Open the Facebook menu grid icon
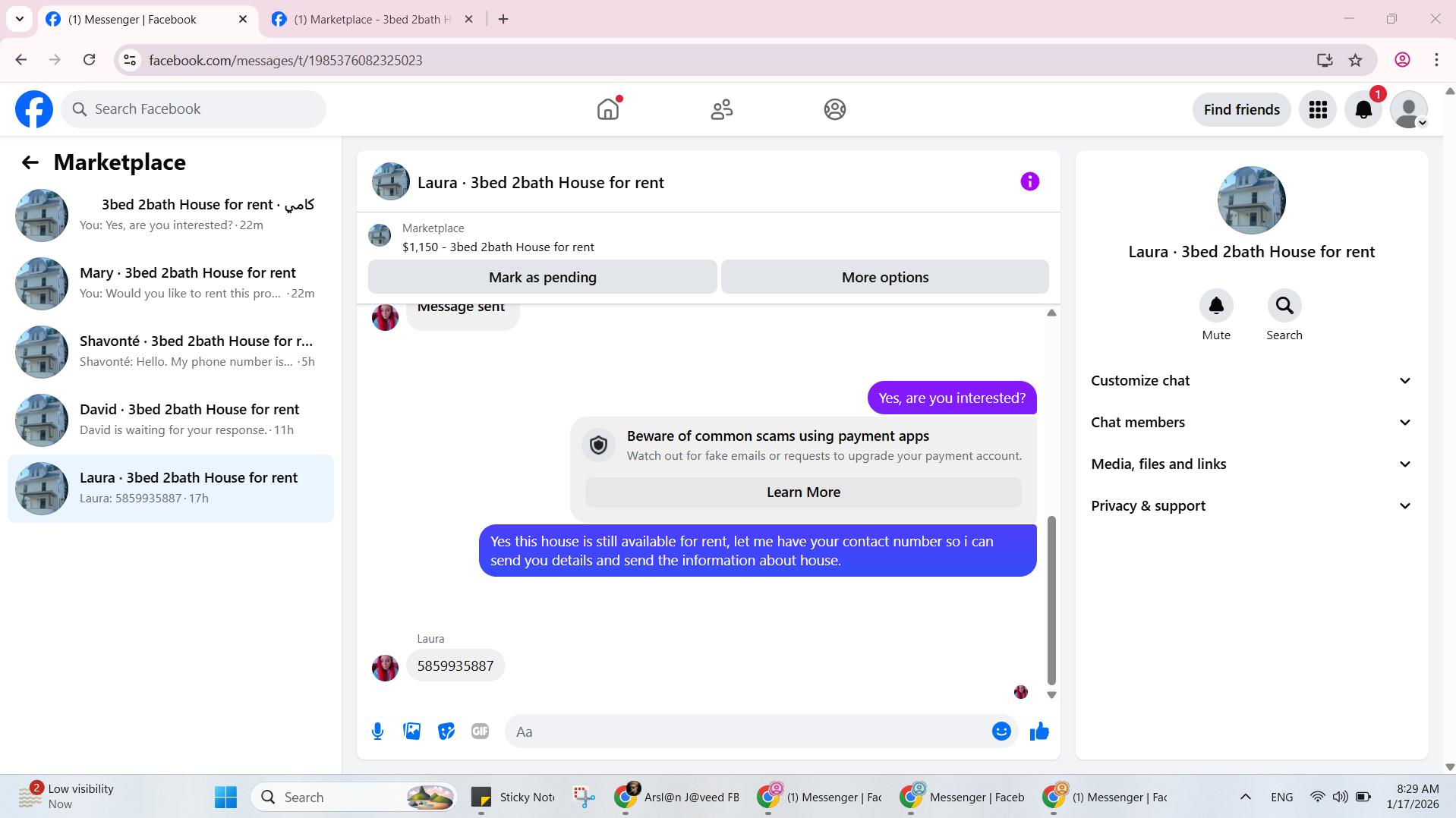This screenshot has width=1456, height=818. [x=1318, y=109]
